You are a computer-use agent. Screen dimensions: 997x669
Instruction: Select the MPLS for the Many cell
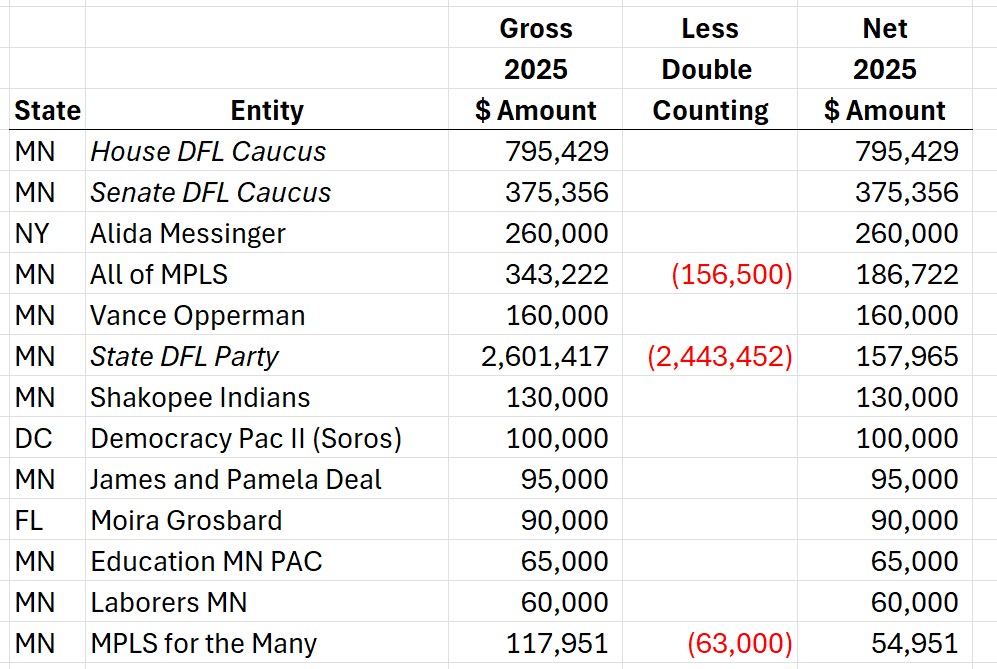coord(266,643)
